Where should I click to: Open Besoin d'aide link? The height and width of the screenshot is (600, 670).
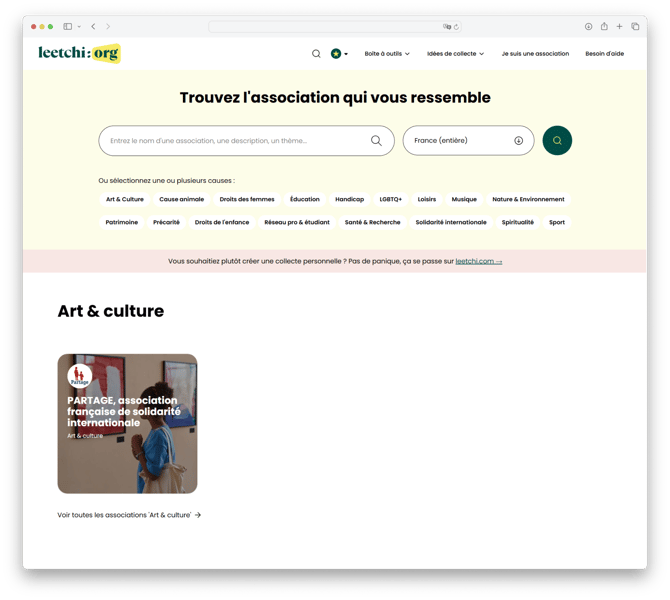pyautogui.click(x=604, y=54)
